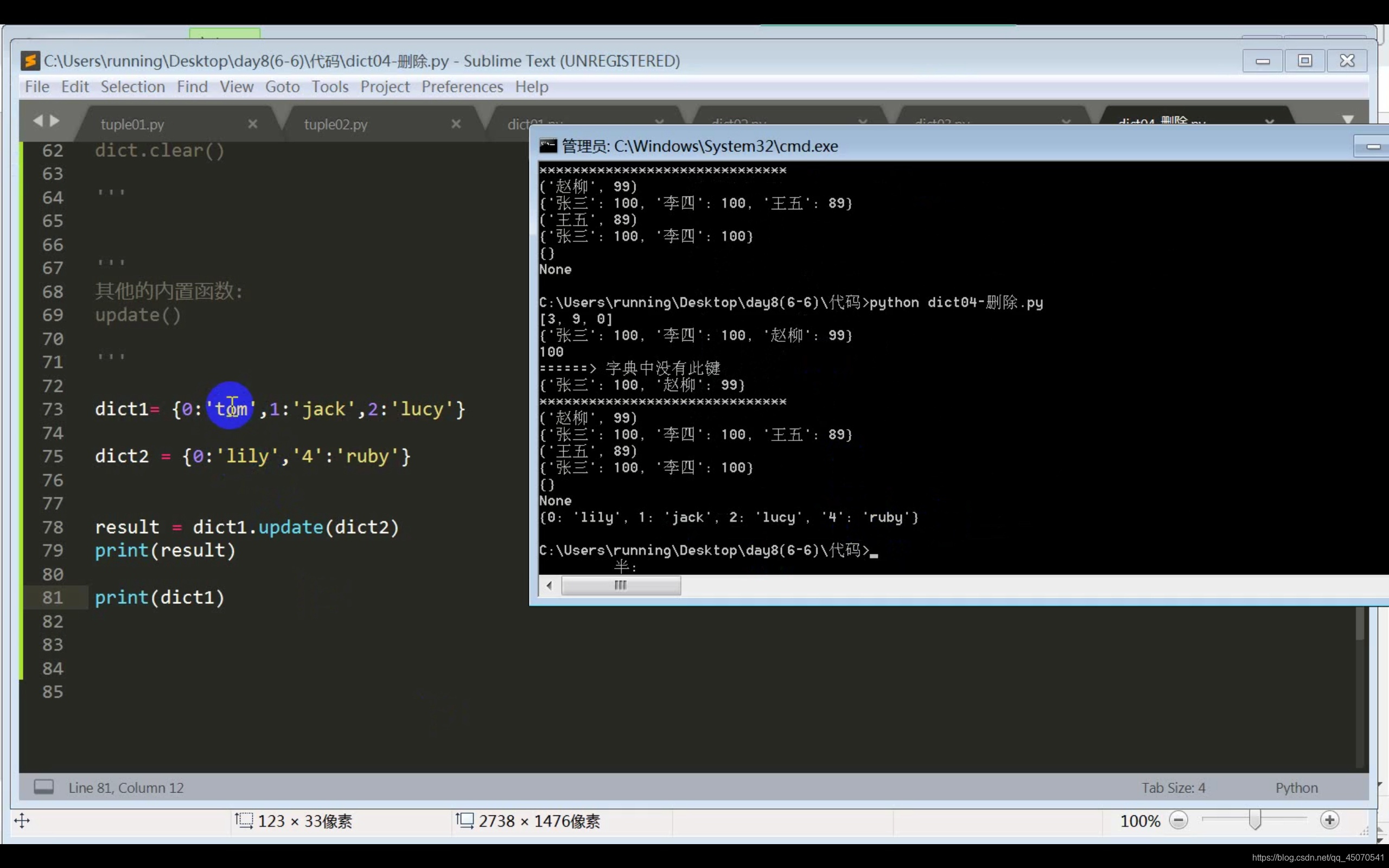Open the tab list dropdown arrow

pos(1348,119)
